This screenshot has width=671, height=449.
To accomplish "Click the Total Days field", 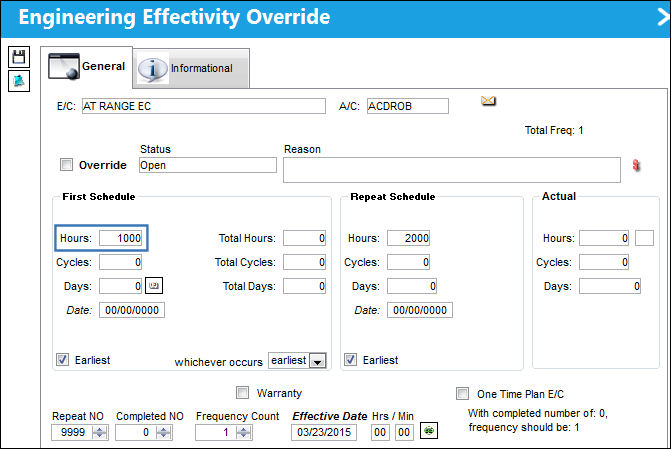I will [304, 286].
